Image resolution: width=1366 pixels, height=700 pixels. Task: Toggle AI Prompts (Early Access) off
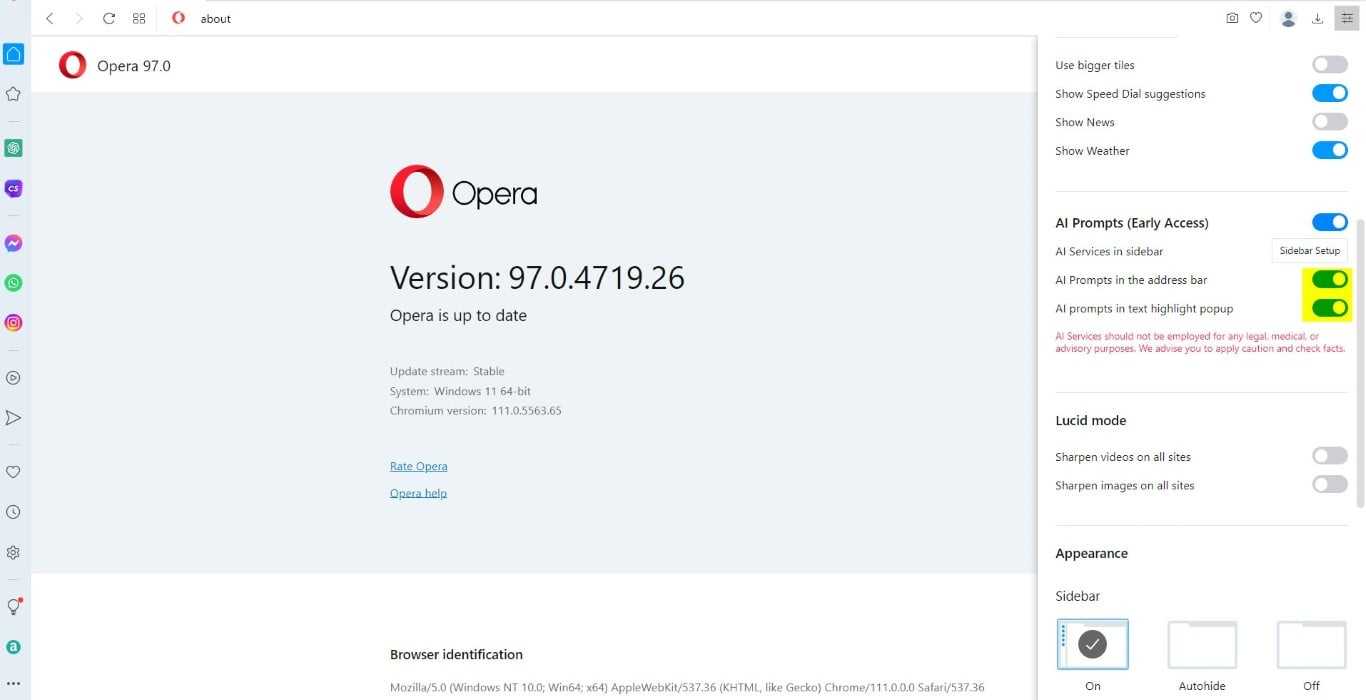point(1330,222)
